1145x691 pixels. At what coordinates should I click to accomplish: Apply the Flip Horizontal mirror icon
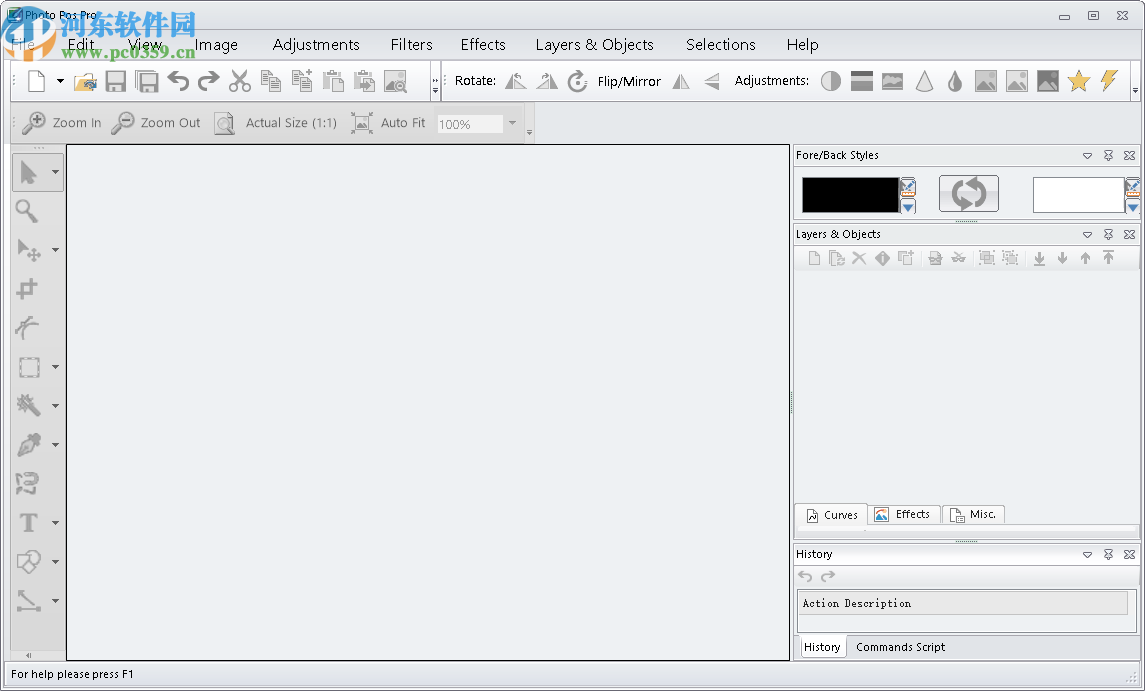tap(681, 82)
